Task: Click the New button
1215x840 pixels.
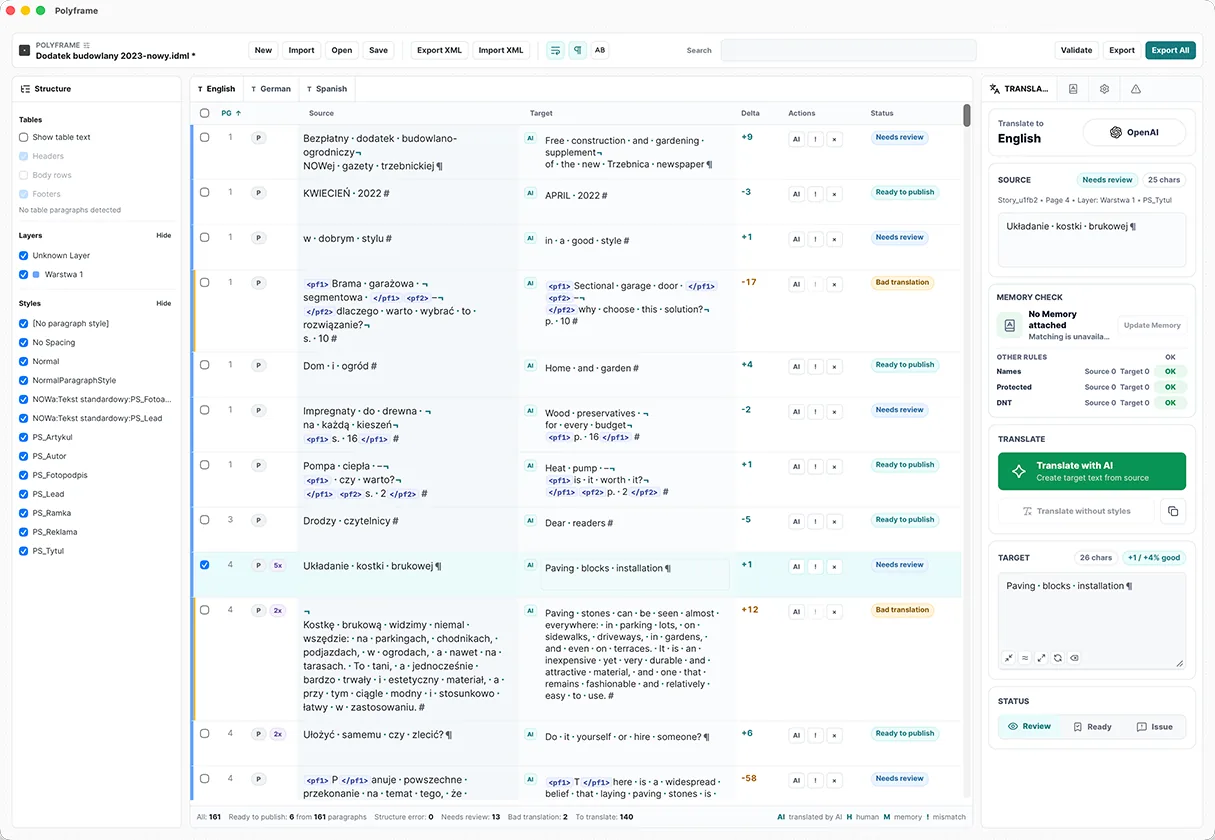Action: click(263, 50)
